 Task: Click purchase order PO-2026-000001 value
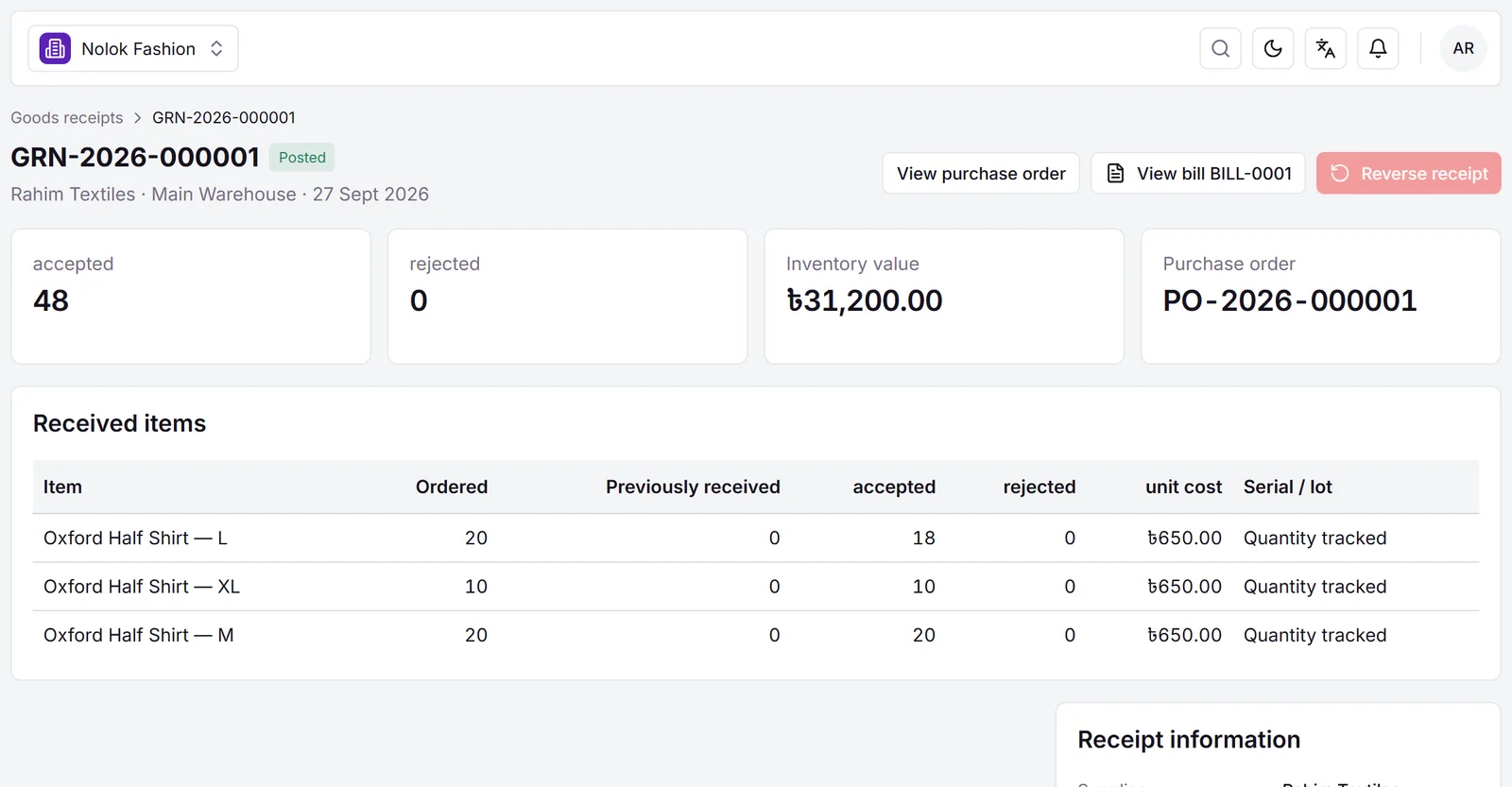click(x=1290, y=300)
